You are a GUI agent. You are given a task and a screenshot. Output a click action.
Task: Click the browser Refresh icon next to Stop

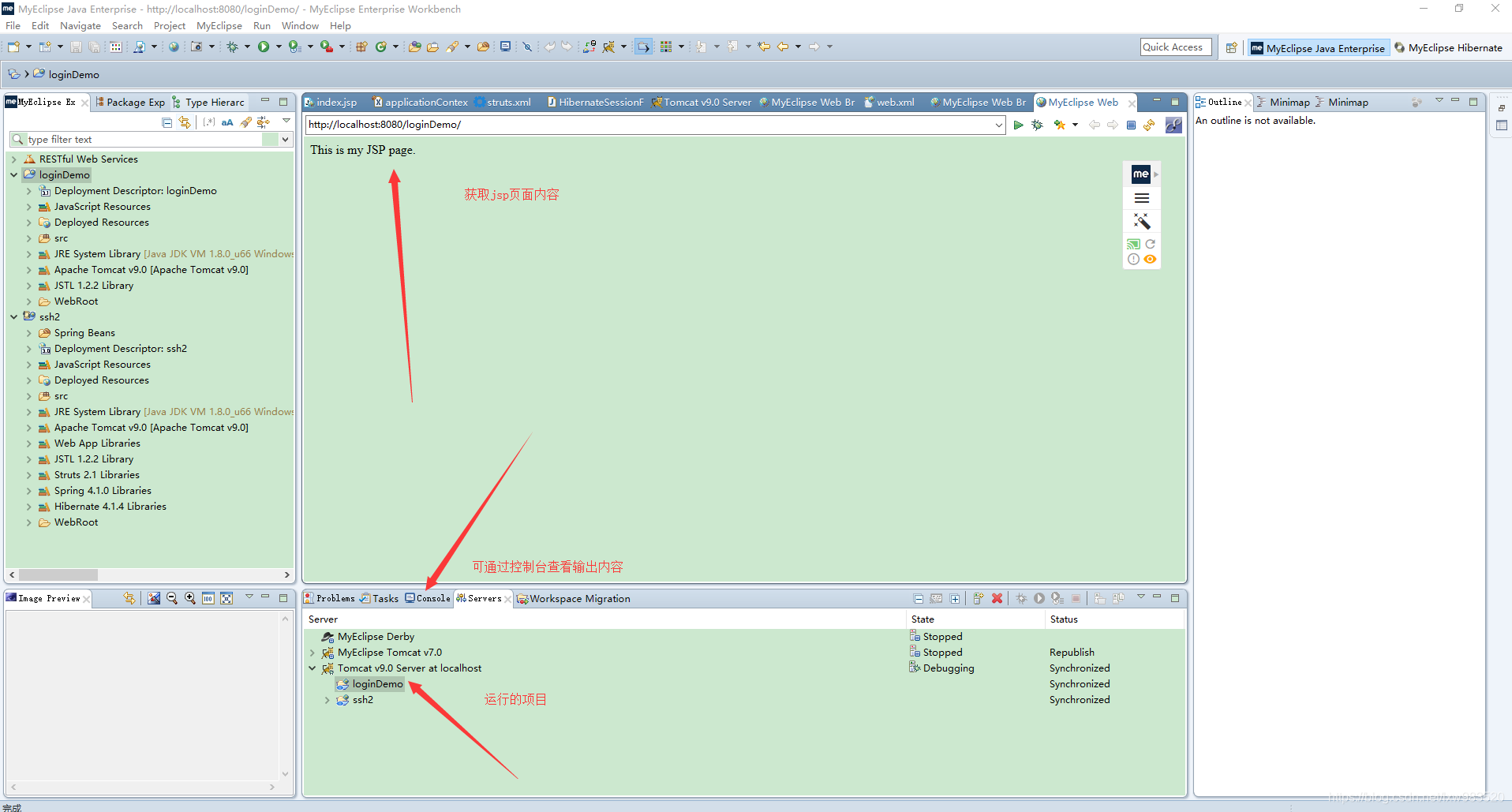[1149, 125]
